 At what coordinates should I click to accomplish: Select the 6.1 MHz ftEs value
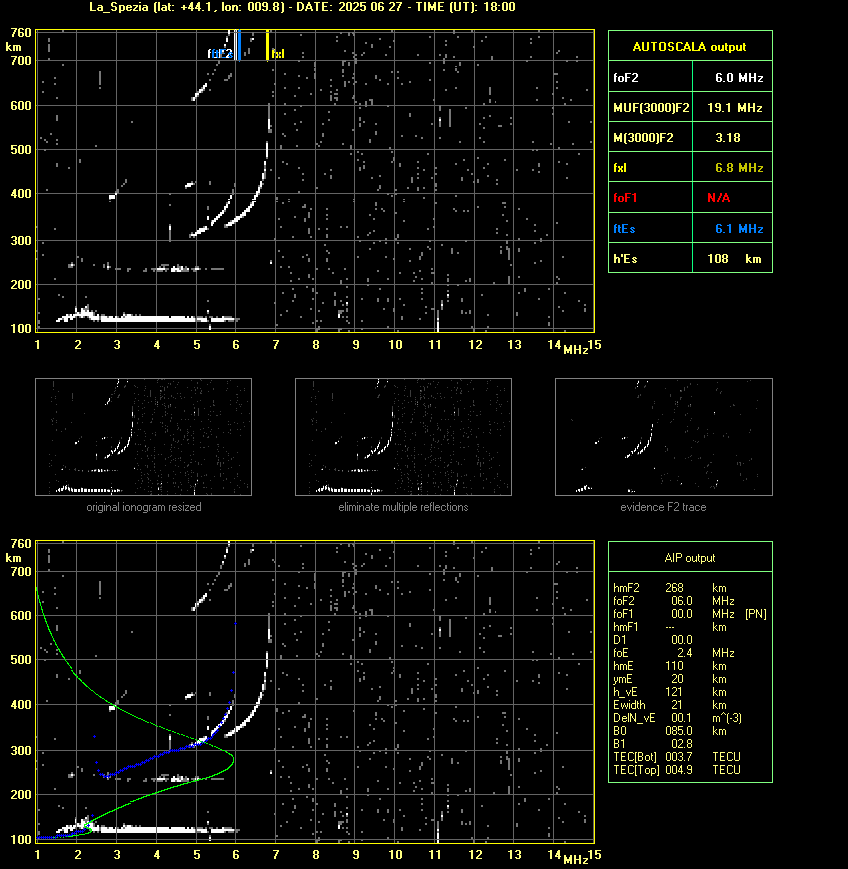739,228
